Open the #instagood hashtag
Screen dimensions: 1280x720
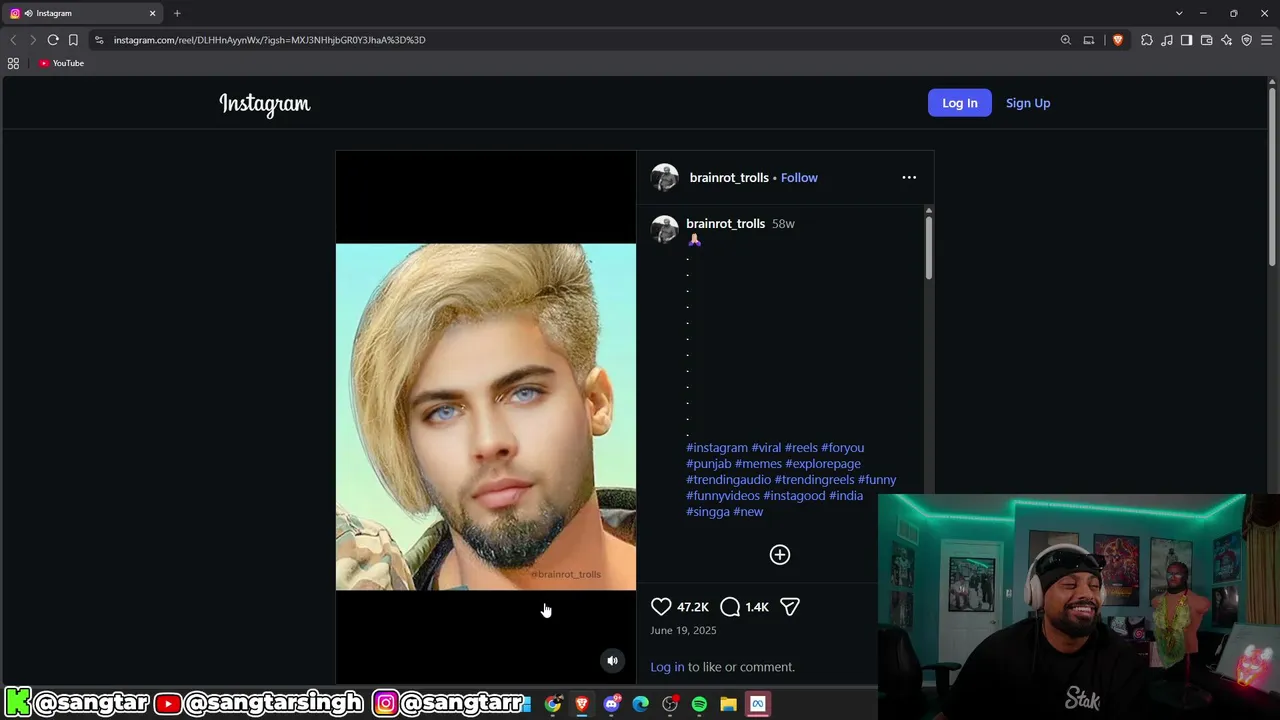(794, 496)
